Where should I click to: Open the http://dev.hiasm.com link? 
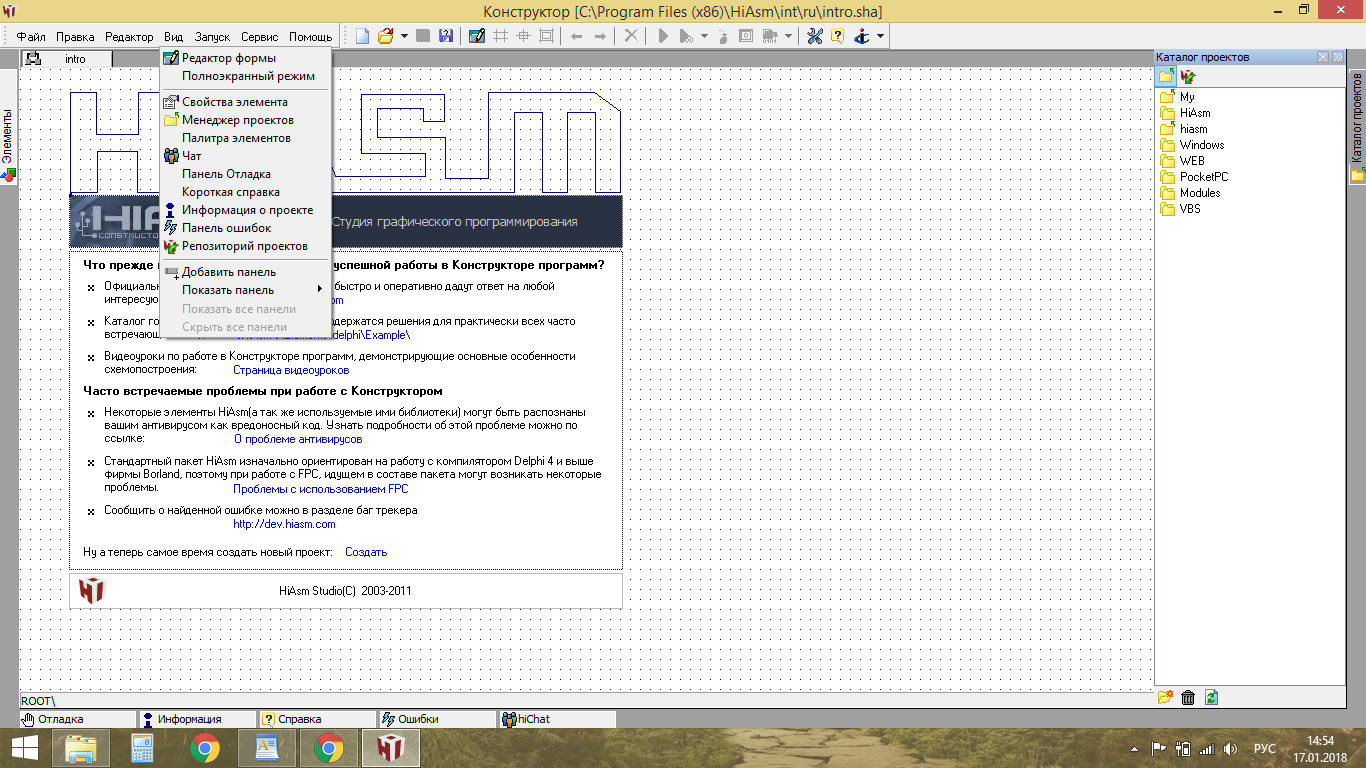point(284,524)
